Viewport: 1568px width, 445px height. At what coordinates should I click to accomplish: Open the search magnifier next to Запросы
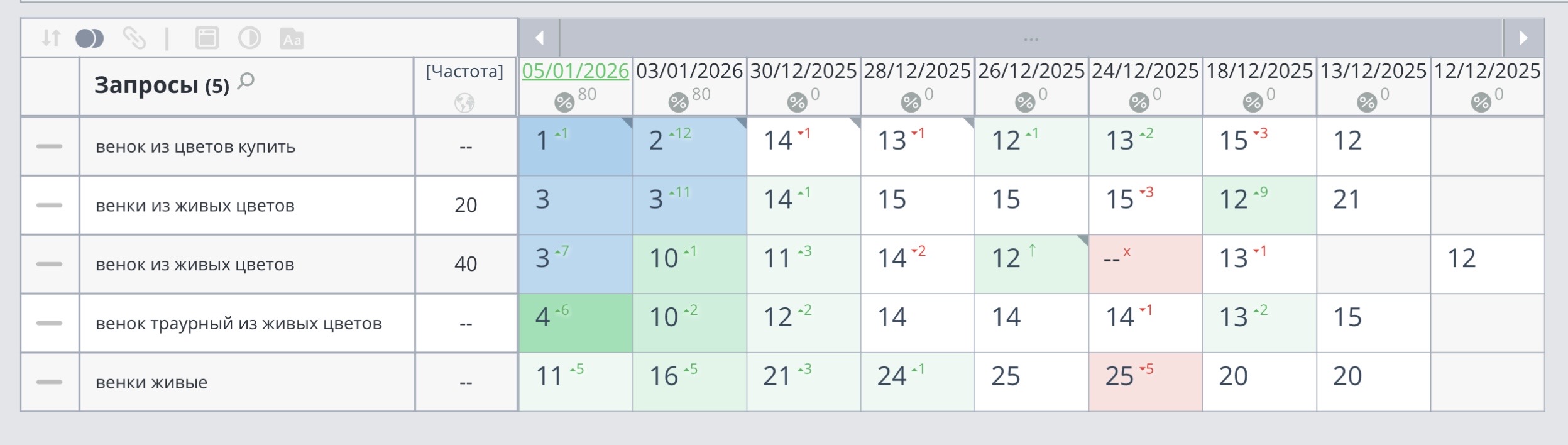[x=246, y=80]
